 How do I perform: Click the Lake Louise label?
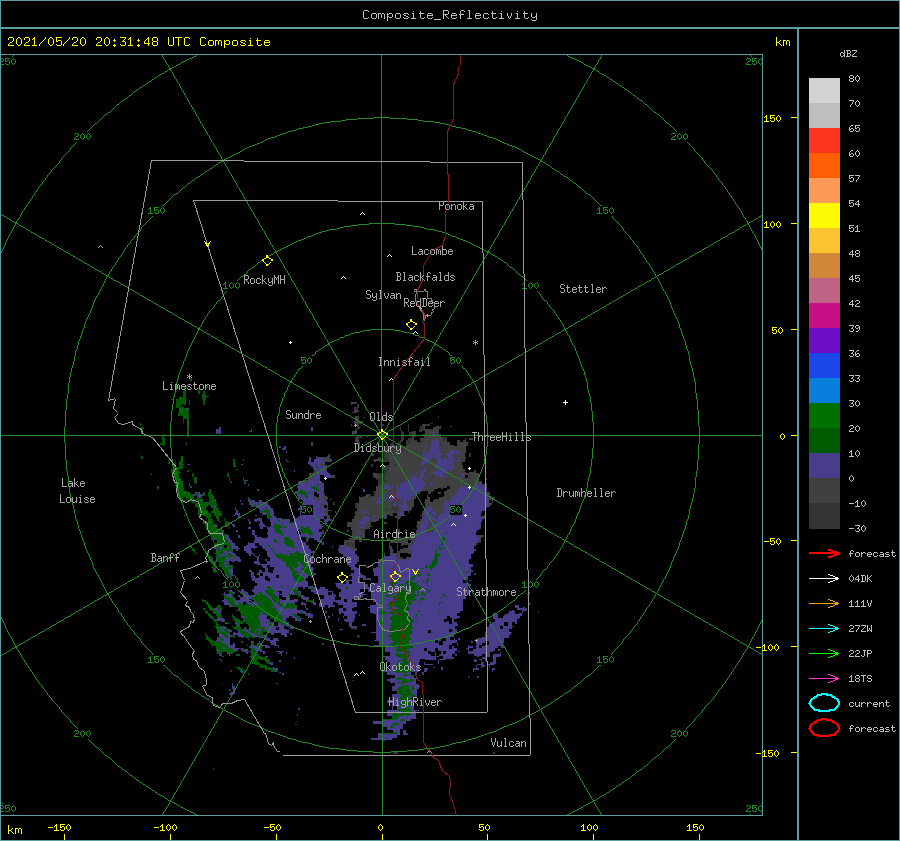tap(77, 491)
